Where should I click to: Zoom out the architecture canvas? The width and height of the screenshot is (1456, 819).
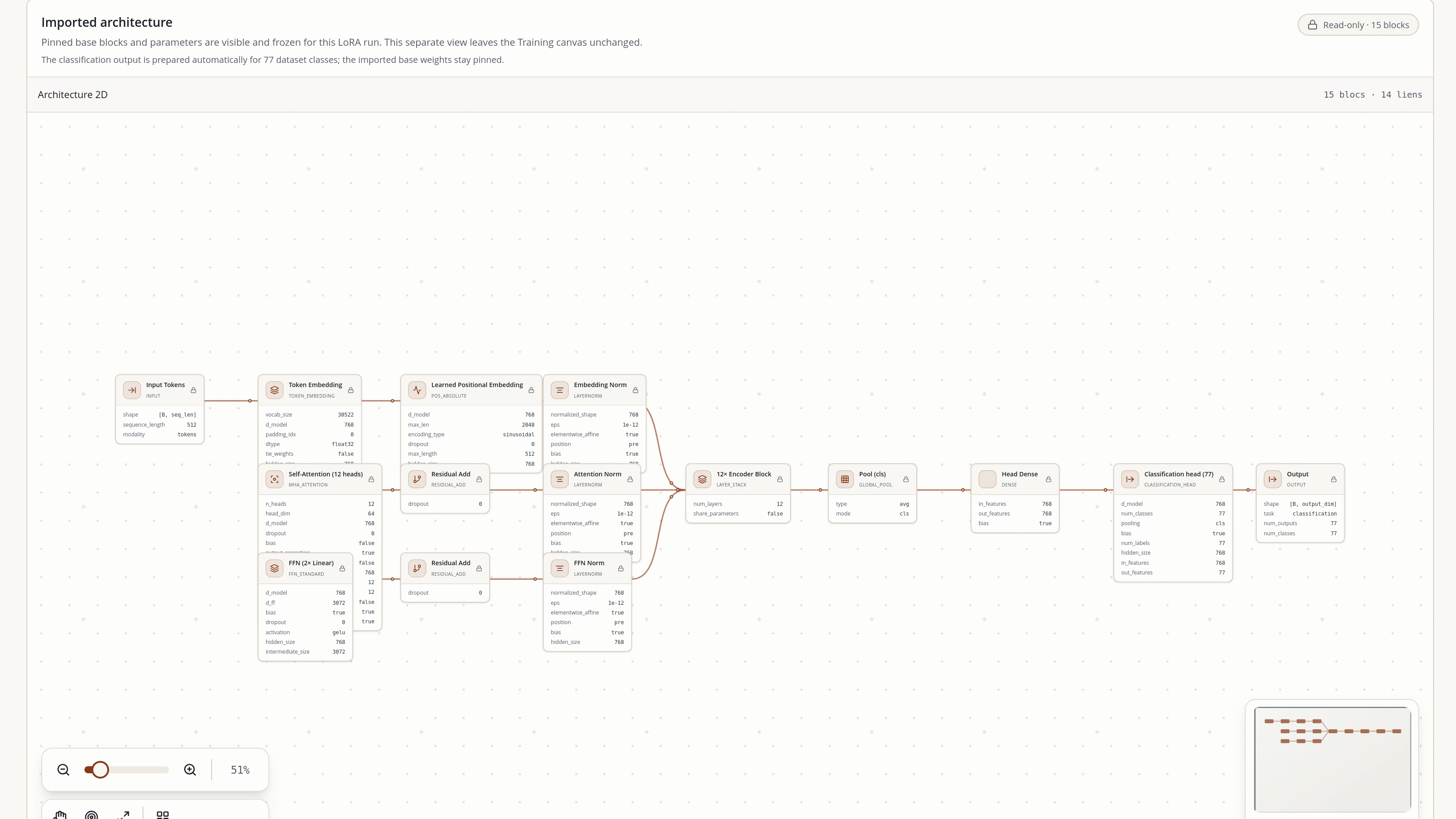(63, 770)
